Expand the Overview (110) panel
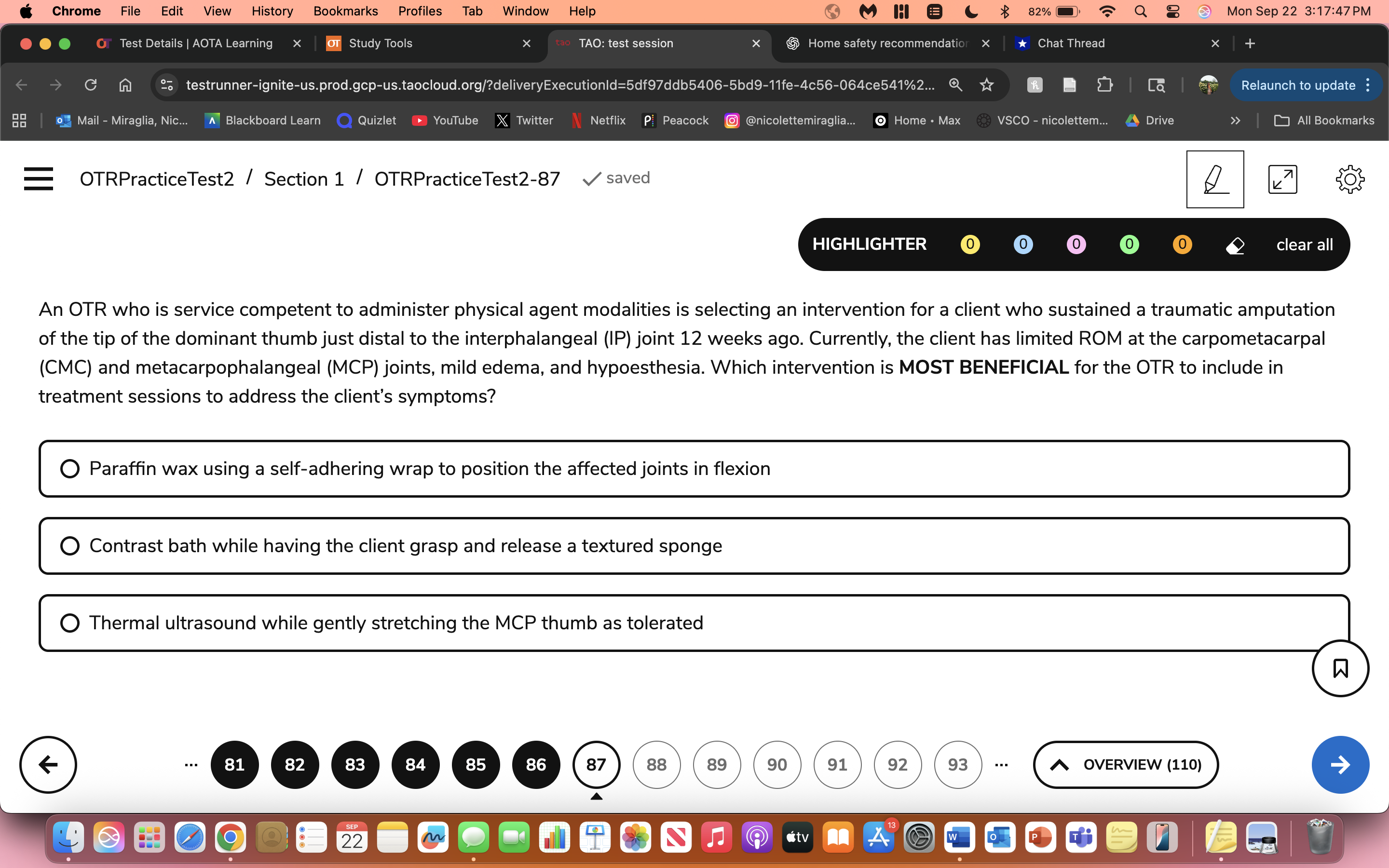This screenshot has width=1389, height=868. (x=1124, y=764)
